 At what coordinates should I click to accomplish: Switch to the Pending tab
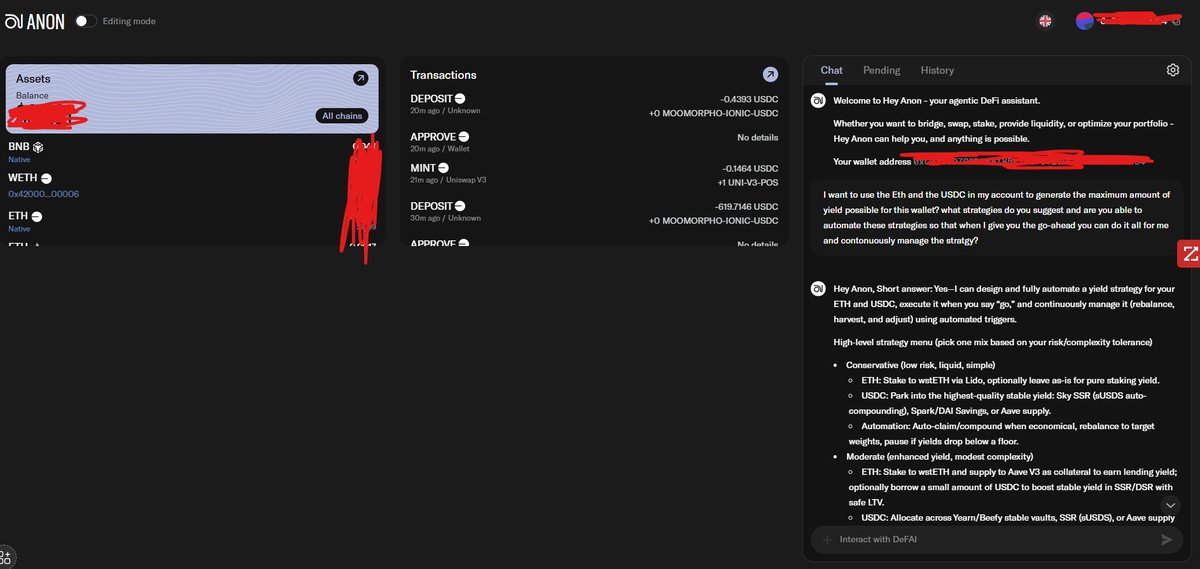click(882, 70)
